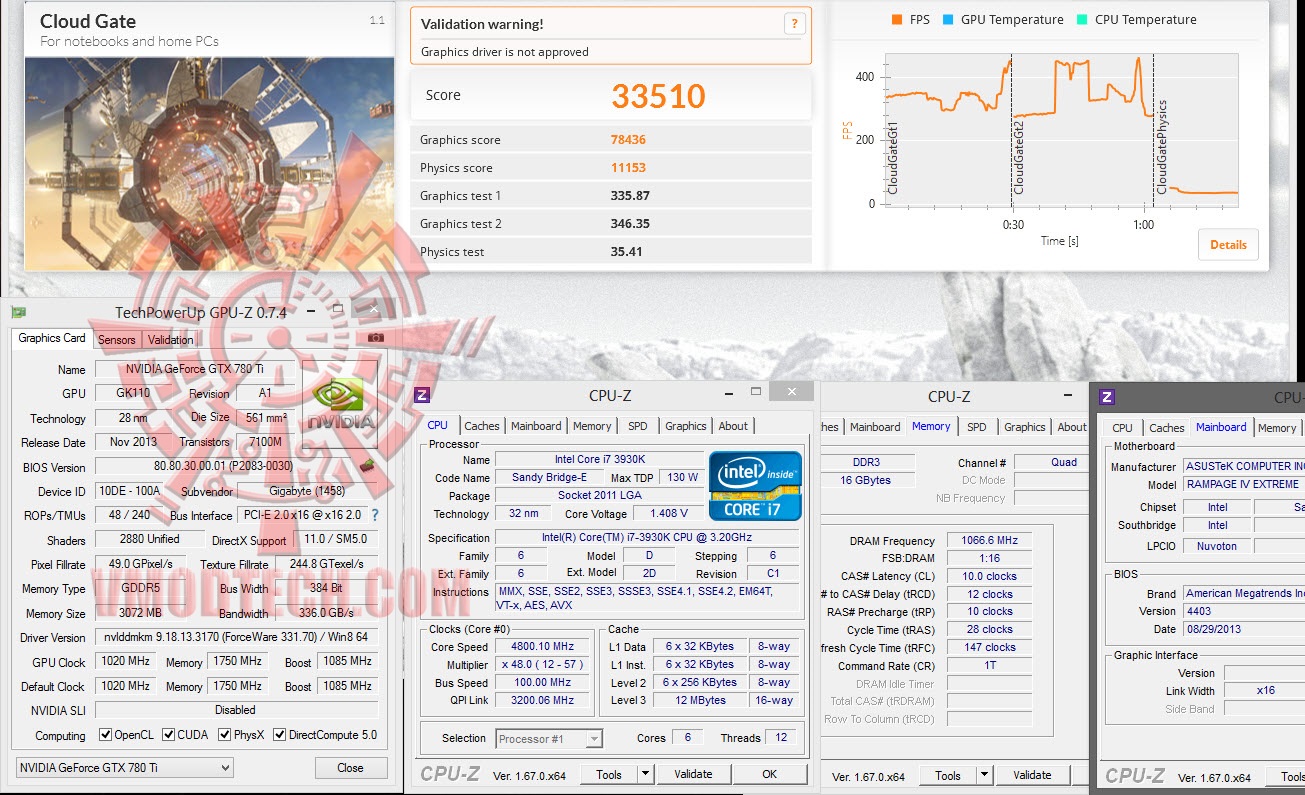This screenshot has width=1305, height=795.
Task: Click the Bus Interface question mark icon
Action: click(x=375, y=515)
